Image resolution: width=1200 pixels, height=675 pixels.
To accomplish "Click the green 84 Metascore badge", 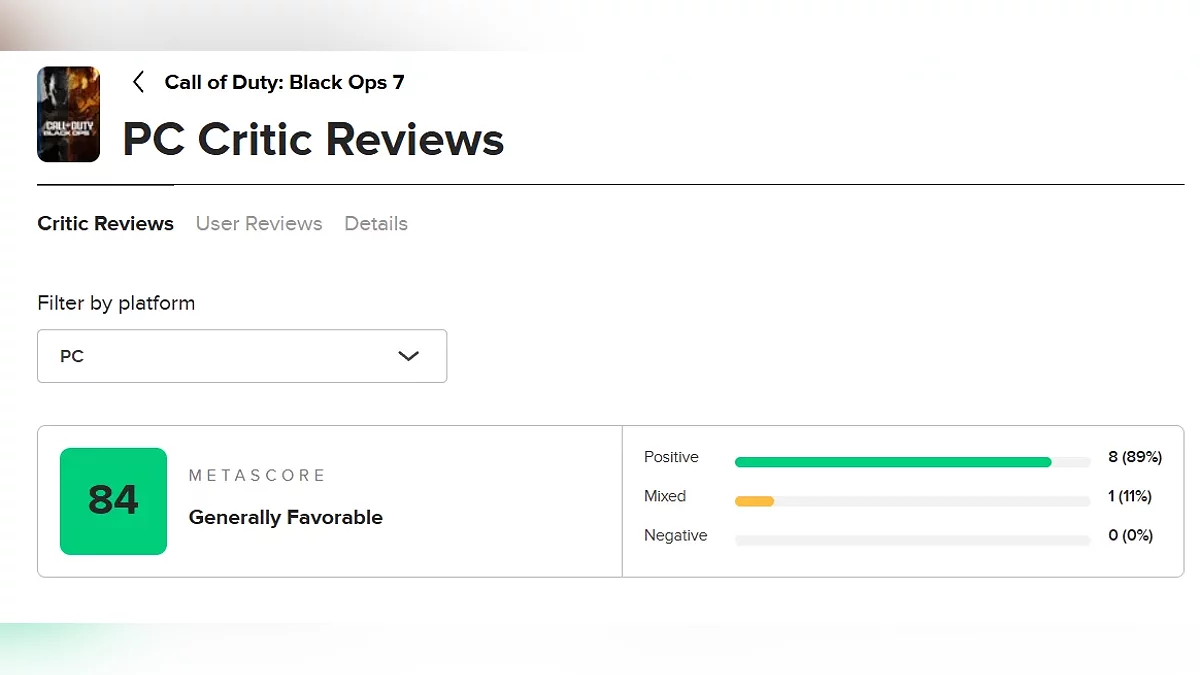I will tap(113, 501).
